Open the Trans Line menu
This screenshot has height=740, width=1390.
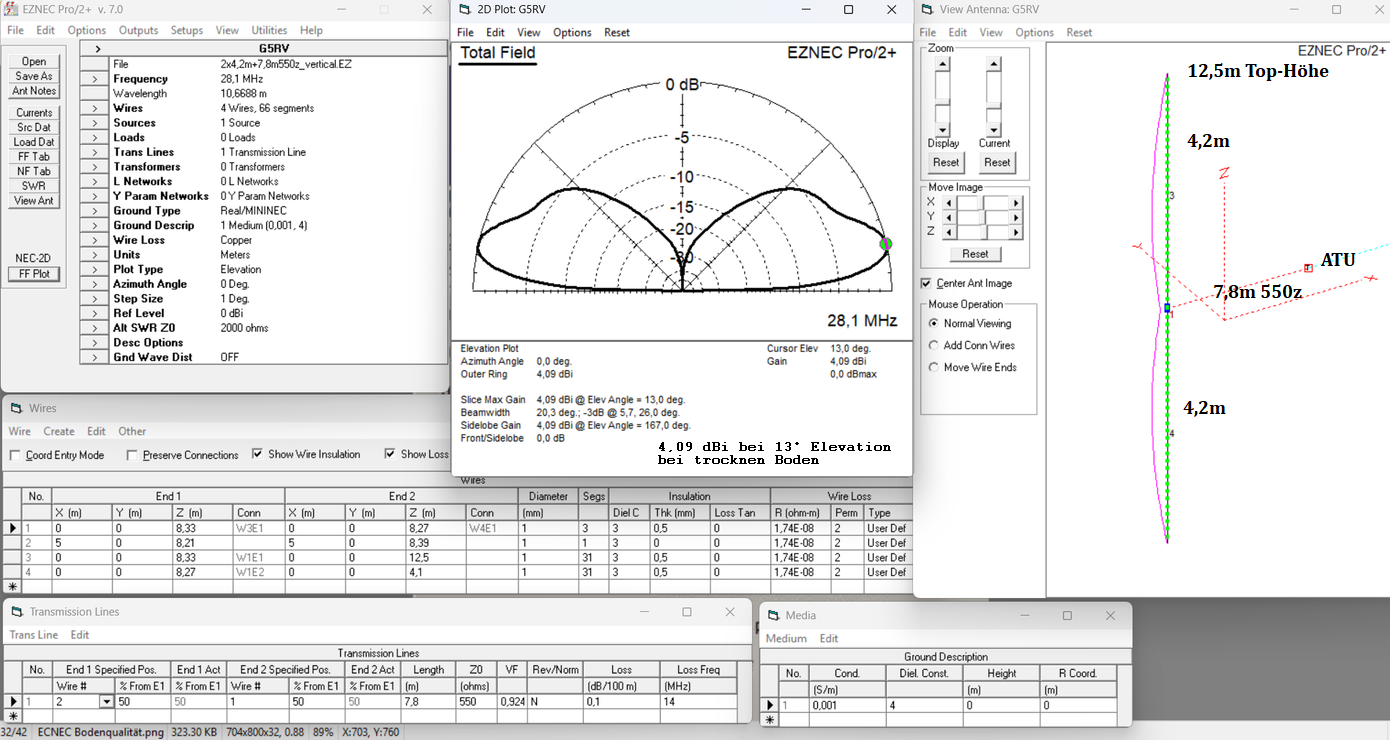tap(34, 635)
